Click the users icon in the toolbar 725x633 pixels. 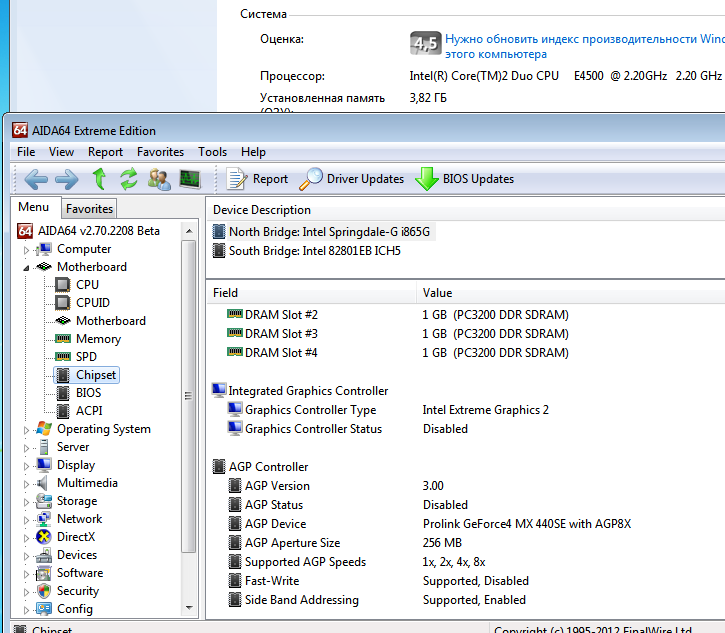point(159,179)
